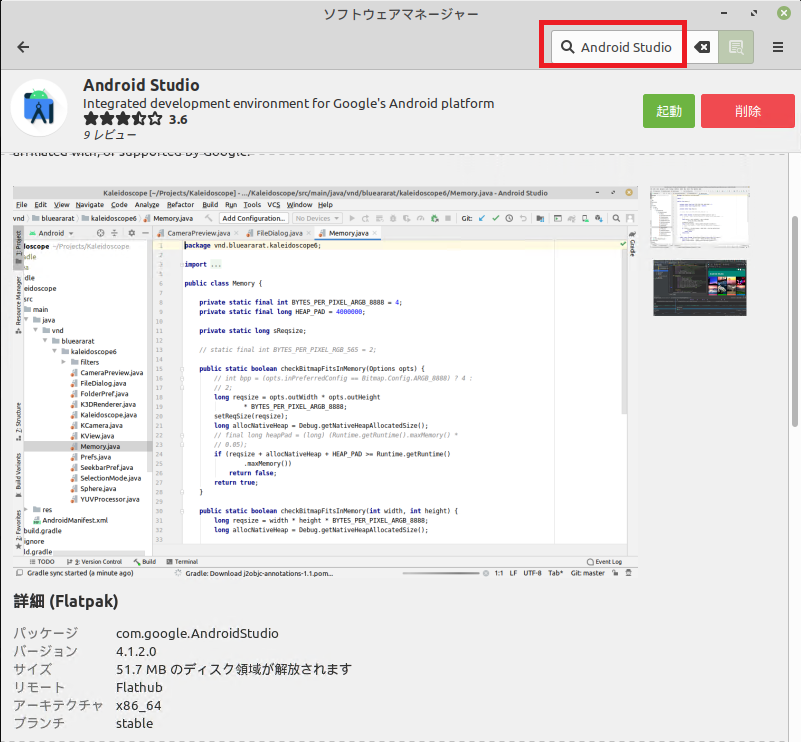Click the バージョン label

point(45,652)
